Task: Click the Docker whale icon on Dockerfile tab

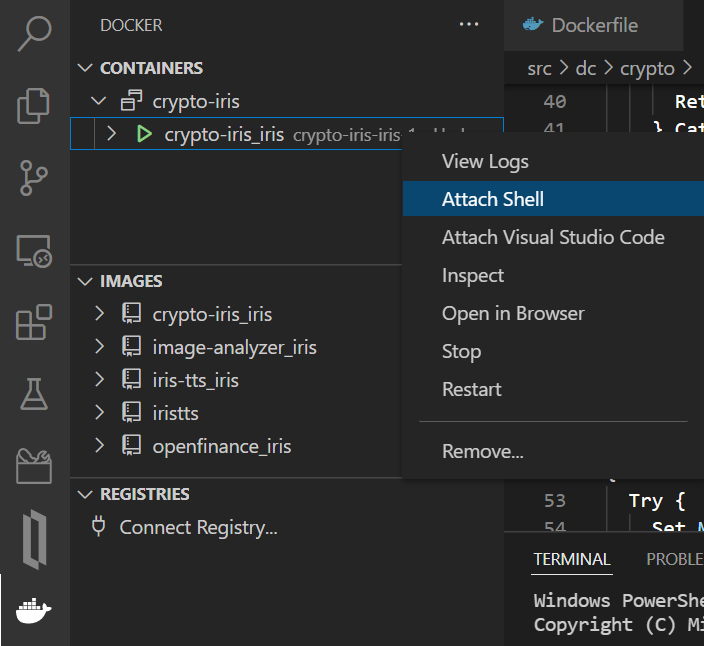Action: [533, 24]
